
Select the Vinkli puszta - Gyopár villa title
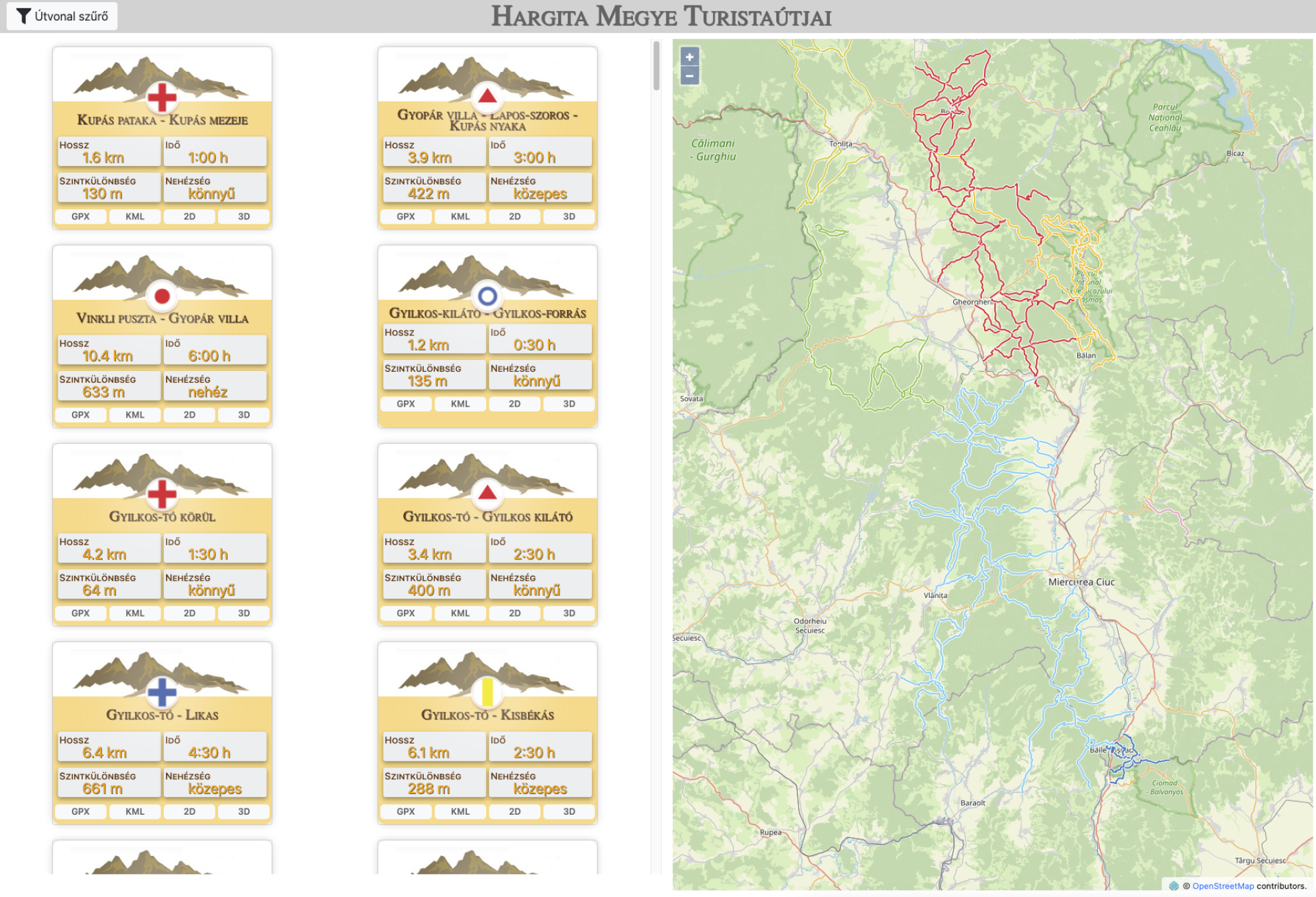tap(162, 318)
